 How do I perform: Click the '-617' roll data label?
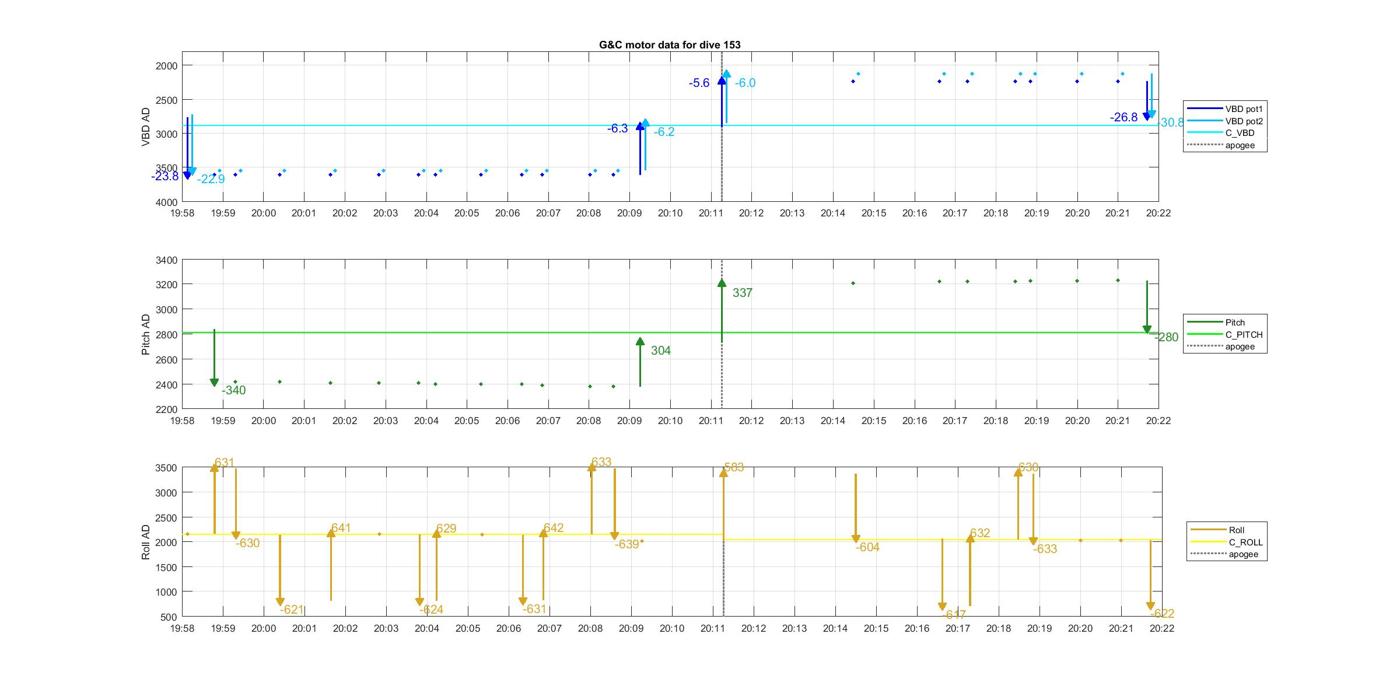[x=954, y=614]
